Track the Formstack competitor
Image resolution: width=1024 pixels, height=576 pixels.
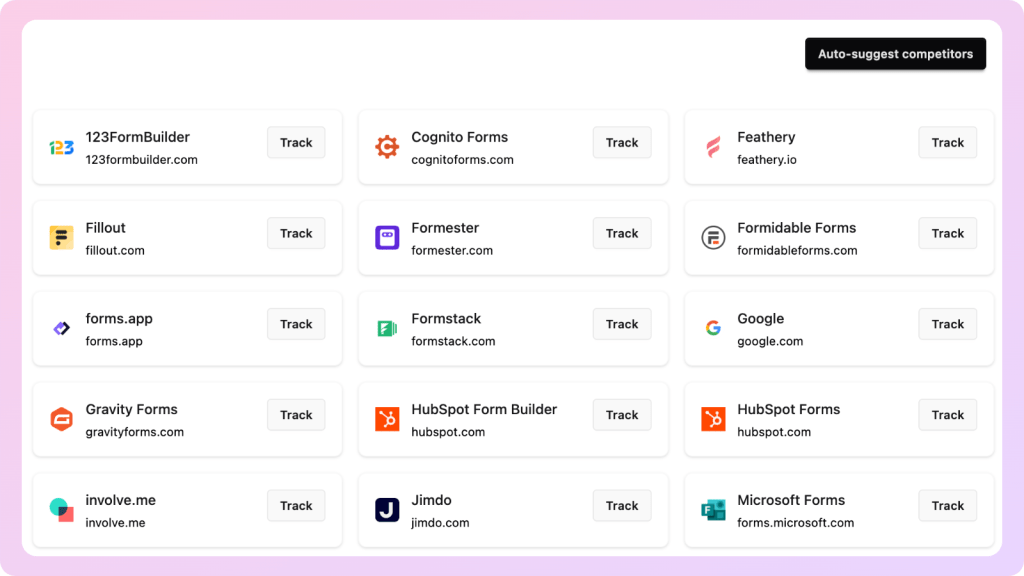pyautogui.click(x=621, y=324)
